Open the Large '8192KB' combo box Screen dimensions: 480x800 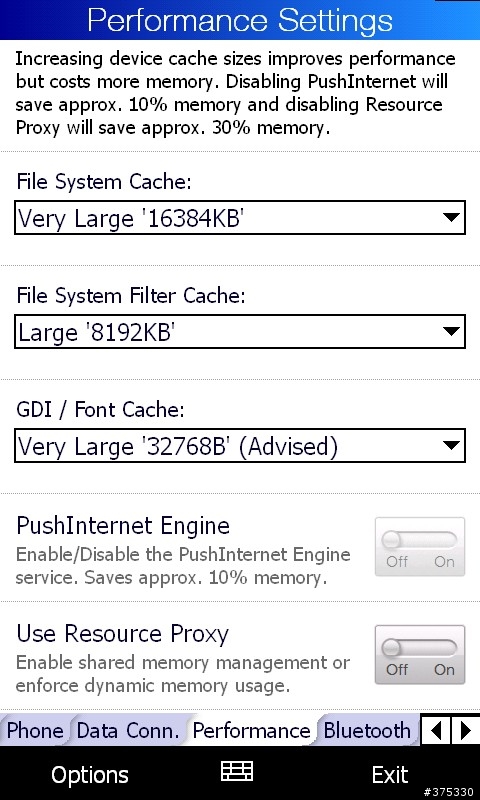[x=240, y=332]
